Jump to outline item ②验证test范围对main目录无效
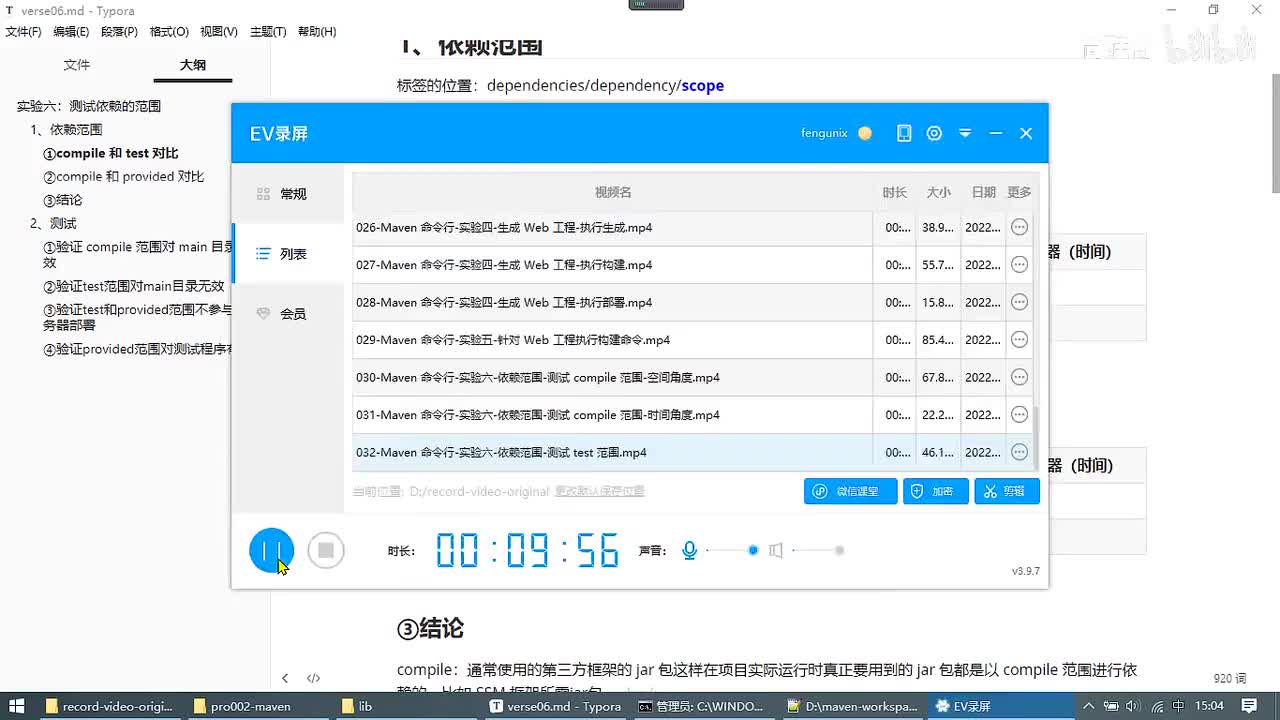The width and height of the screenshot is (1280, 720). (133, 286)
